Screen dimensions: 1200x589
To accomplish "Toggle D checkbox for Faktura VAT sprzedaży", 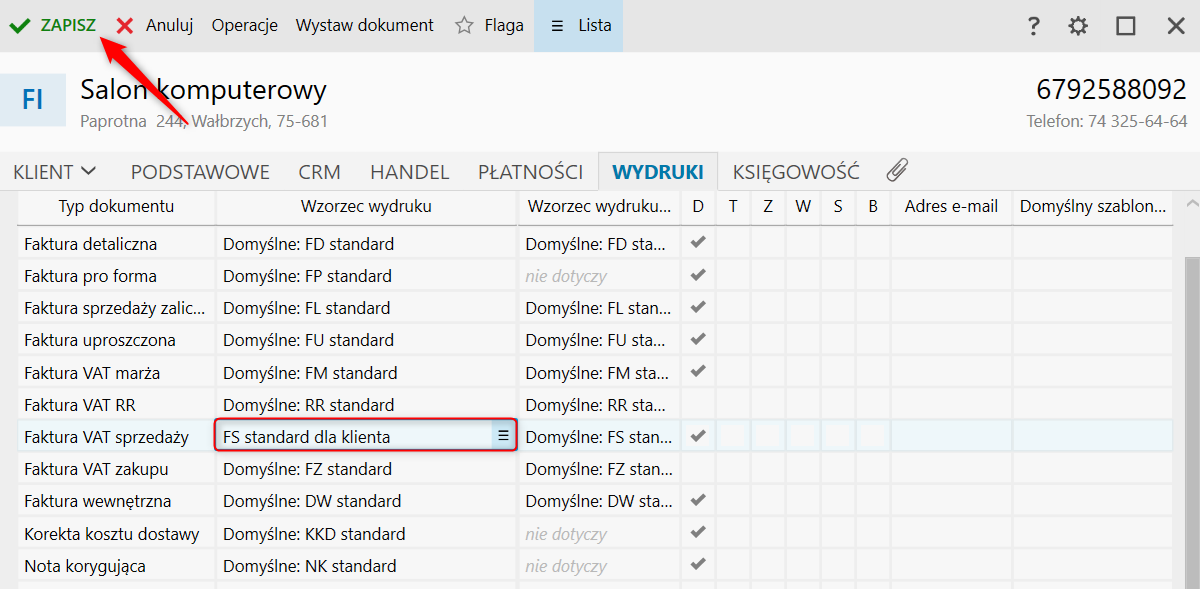I will [x=698, y=436].
